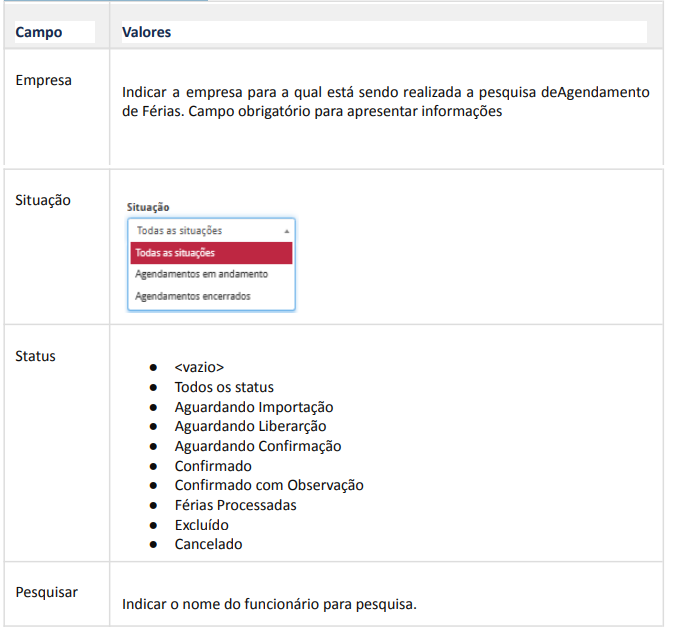Click the Confirmado com Observação list item

coord(269,485)
